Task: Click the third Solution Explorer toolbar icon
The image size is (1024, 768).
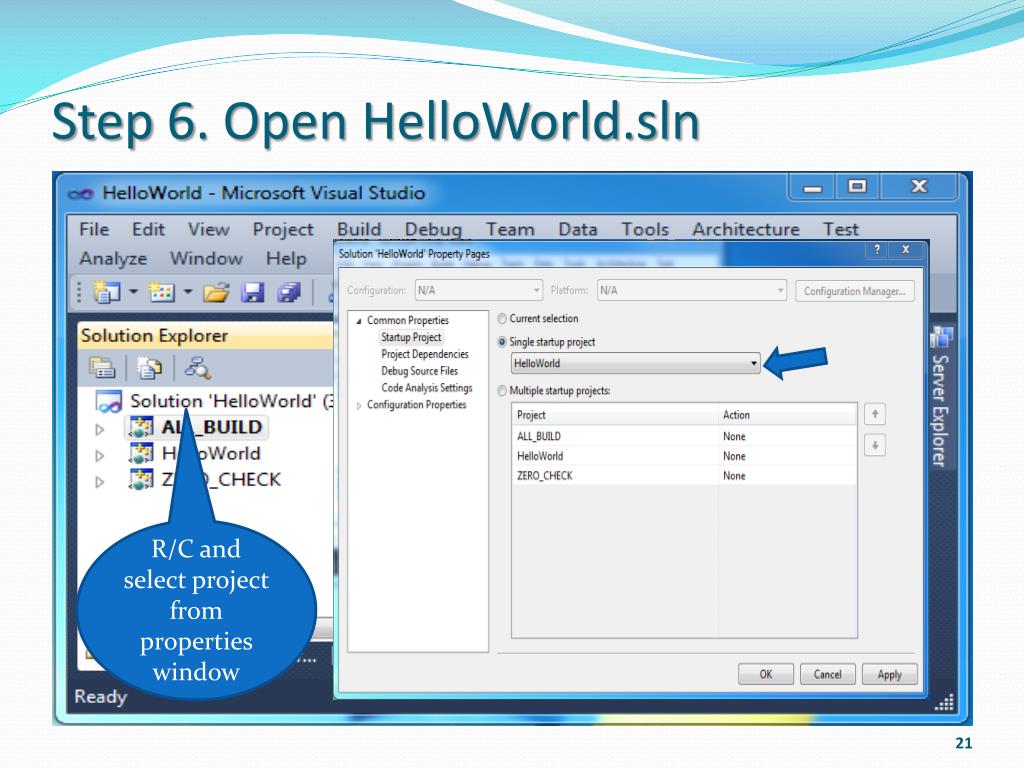Action: (x=197, y=368)
